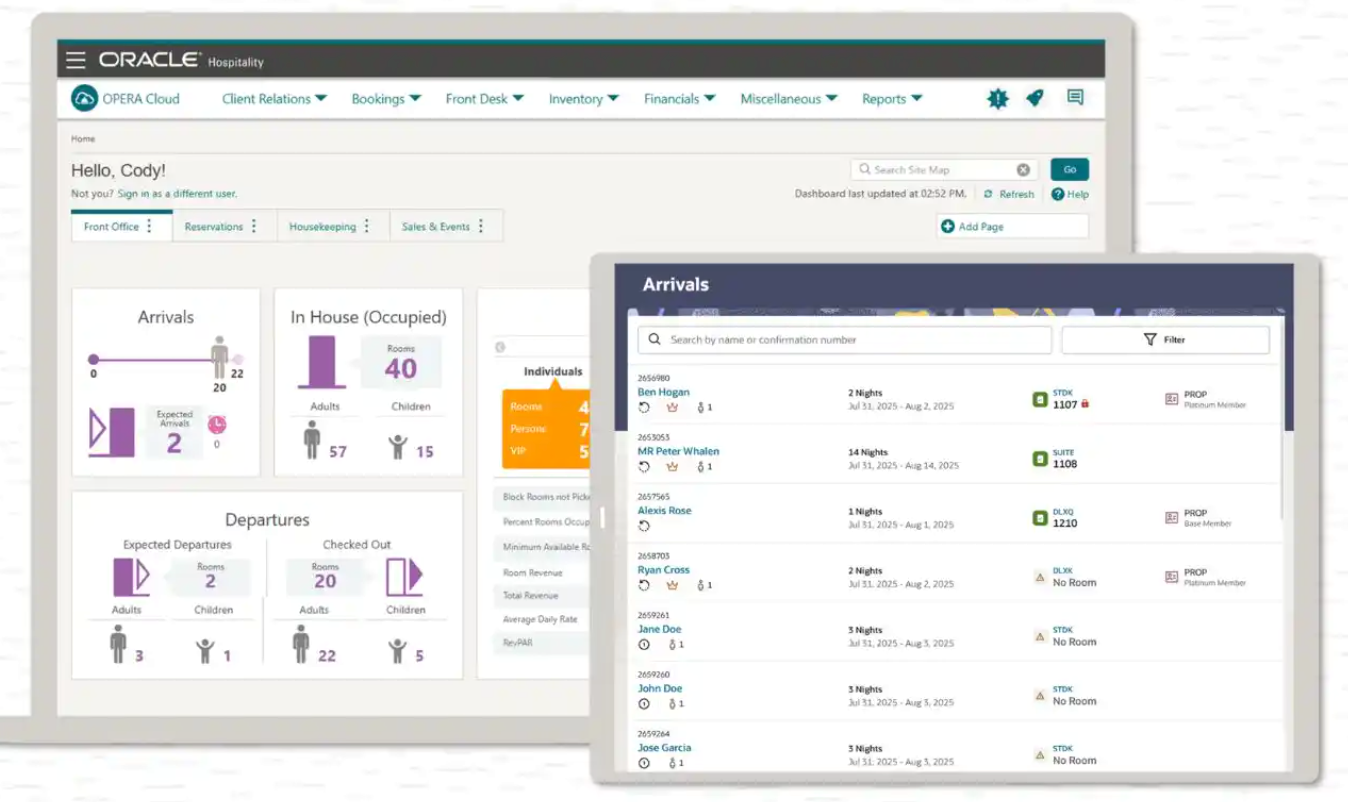Click the warning triangle icon in John Doe row
Image resolution: width=1348 pixels, height=802 pixels.
pyautogui.click(x=1040, y=695)
